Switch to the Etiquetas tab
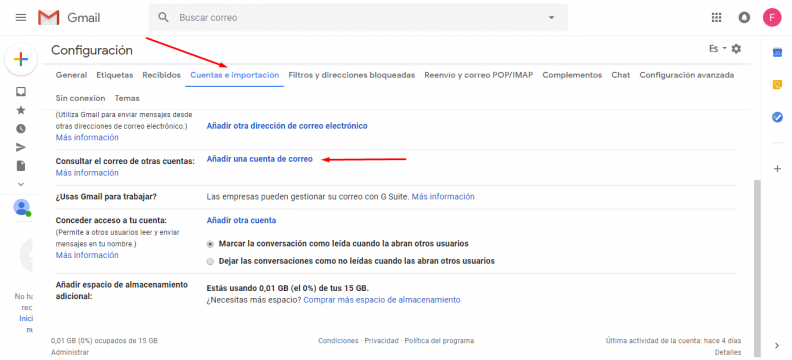Image resolution: width=792 pixels, height=360 pixels. pyautogui.click(x=115, y=75)
